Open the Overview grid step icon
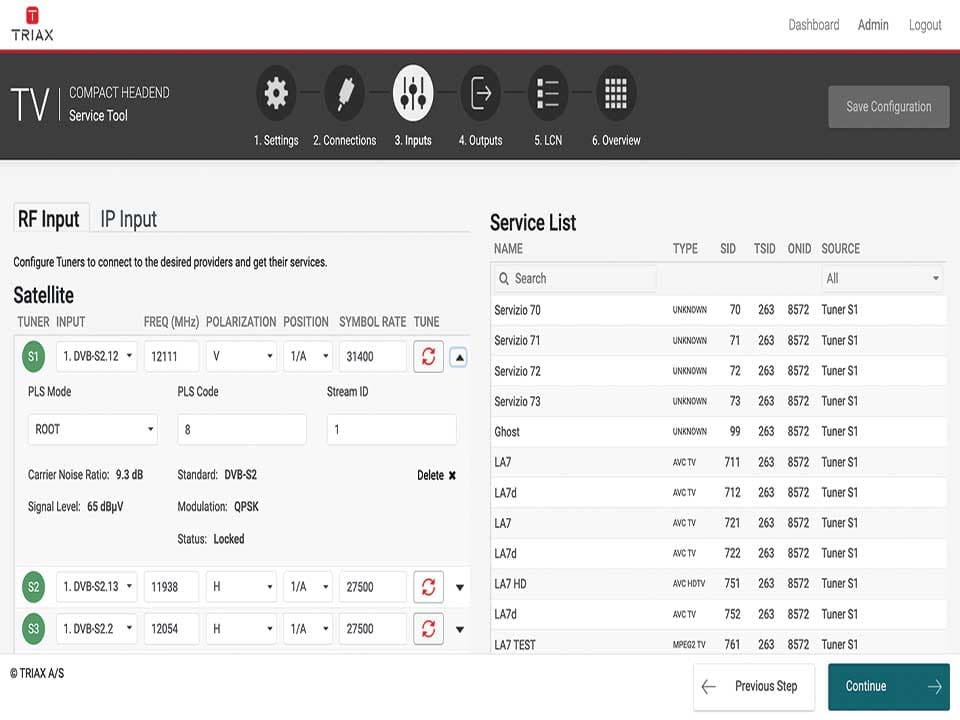This screenshot has width=960, height=720. point(616,94)
